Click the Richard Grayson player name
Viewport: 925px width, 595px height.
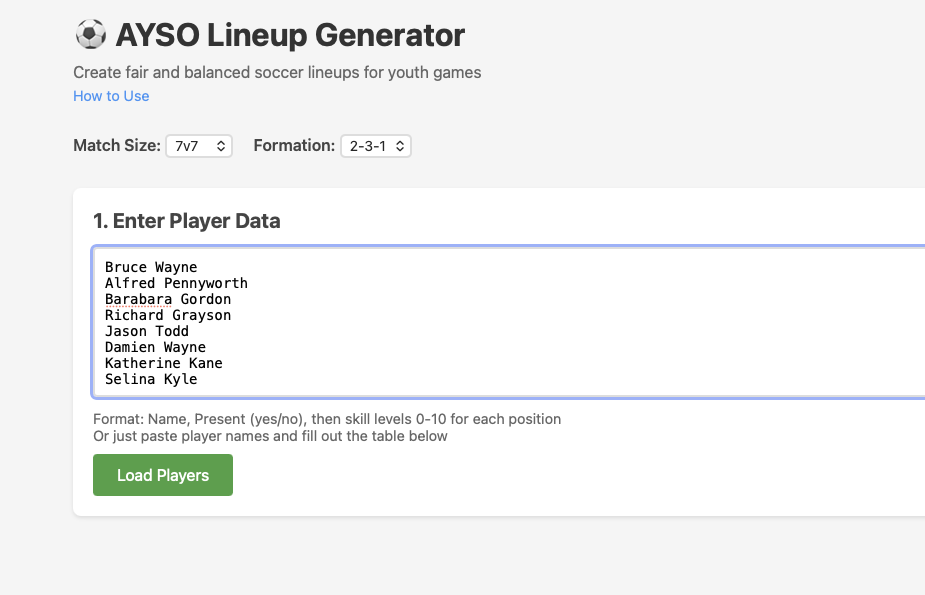click(167, 315)
